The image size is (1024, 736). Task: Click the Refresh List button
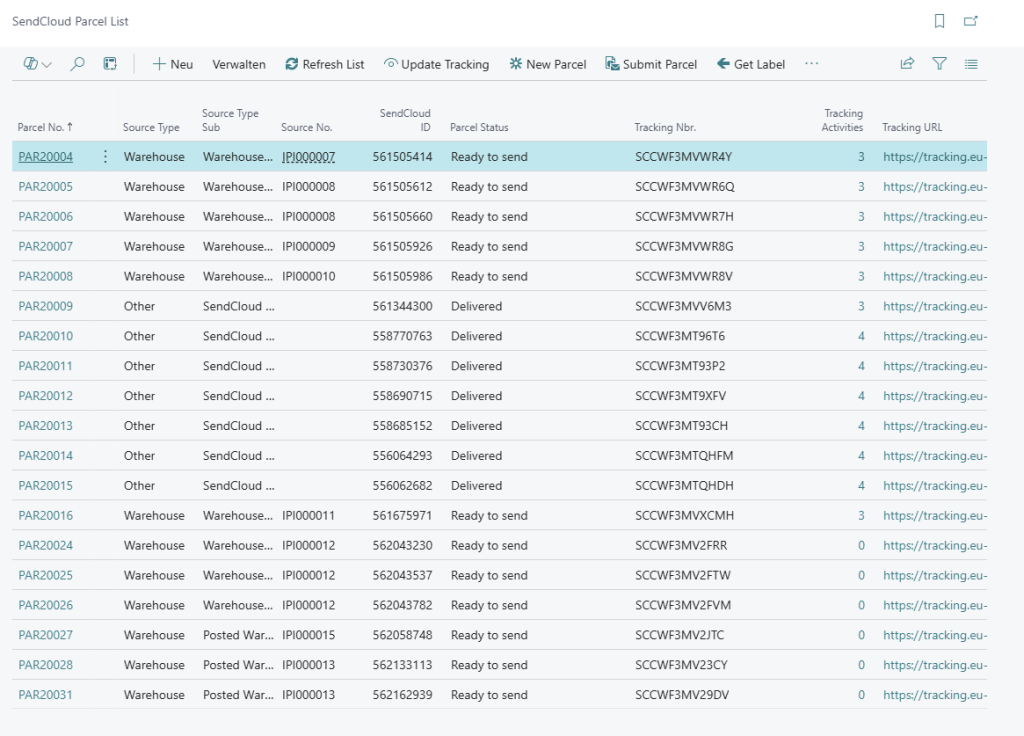point(325,64)
